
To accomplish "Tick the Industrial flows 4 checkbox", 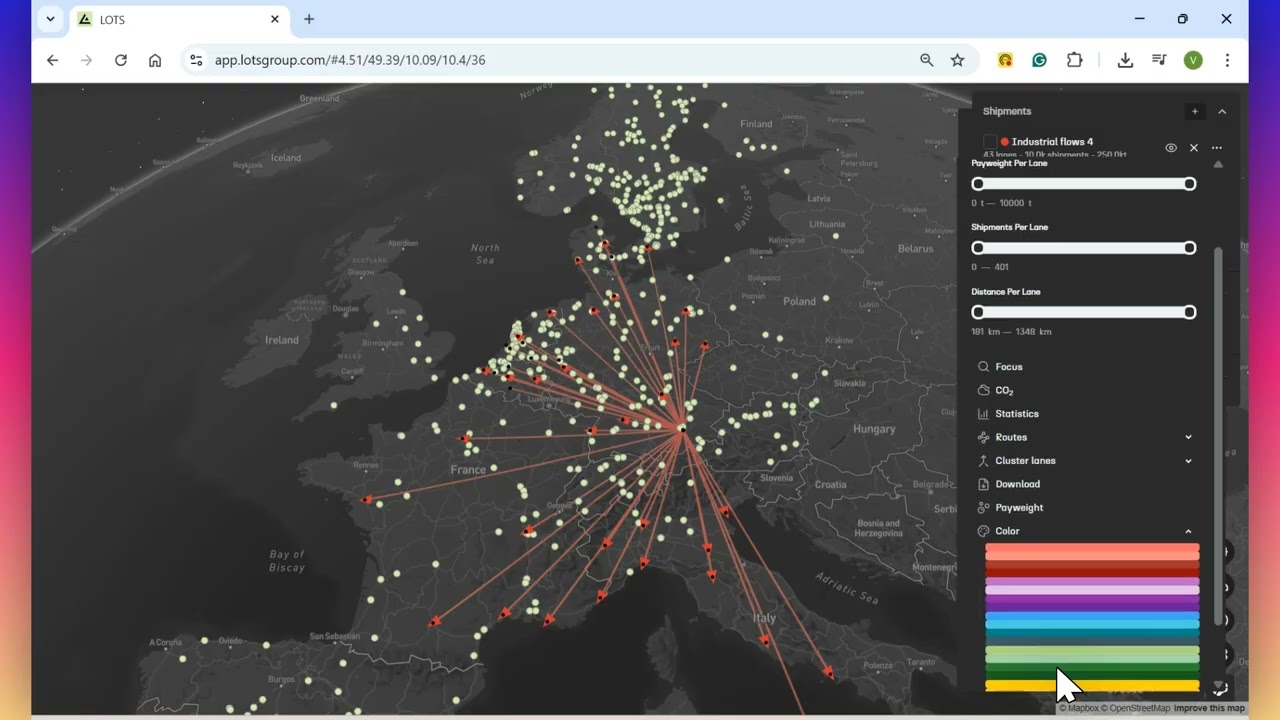I will (990, 142).
